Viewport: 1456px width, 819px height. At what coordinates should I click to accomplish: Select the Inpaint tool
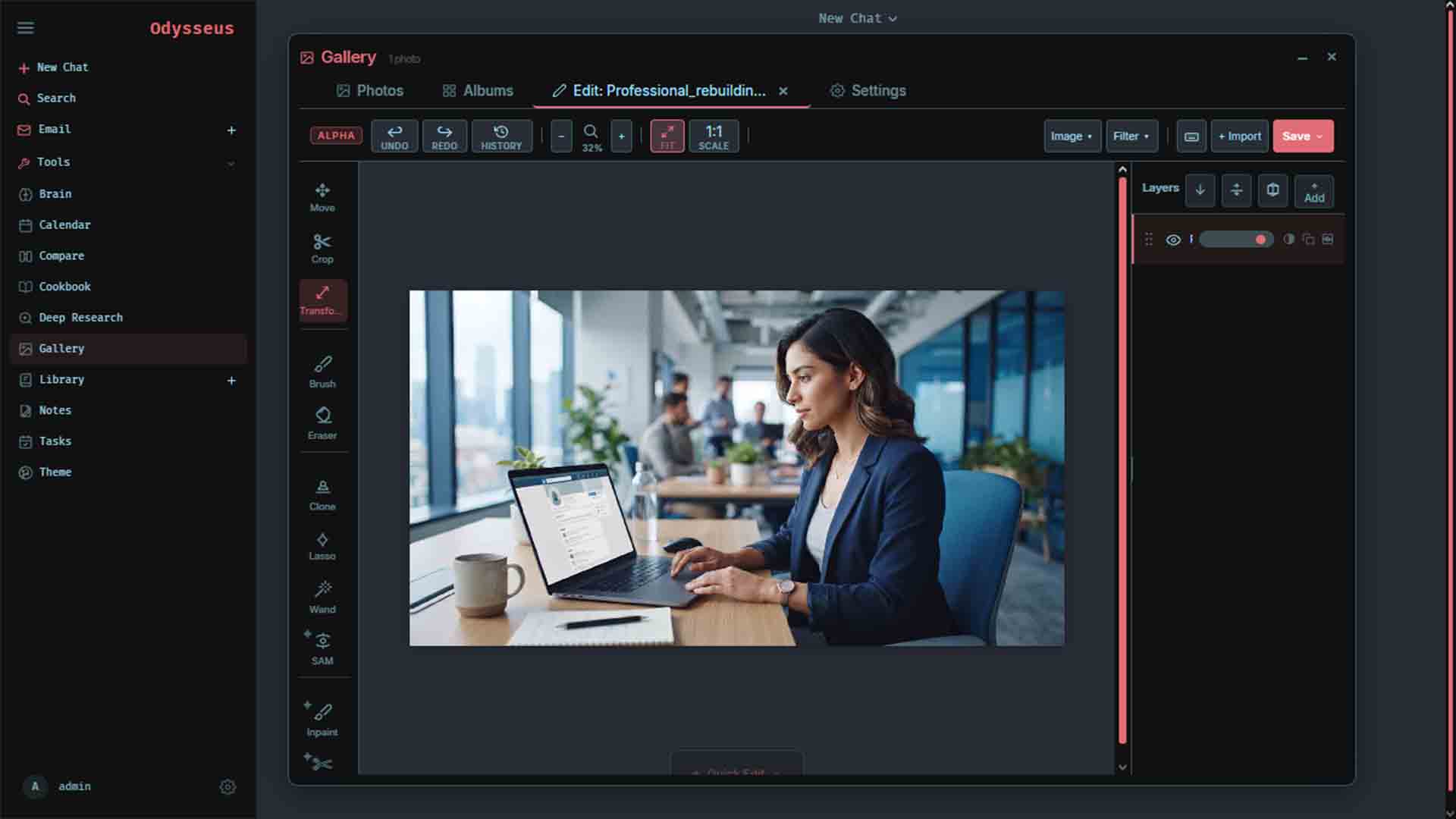click(x=322, y=720)
